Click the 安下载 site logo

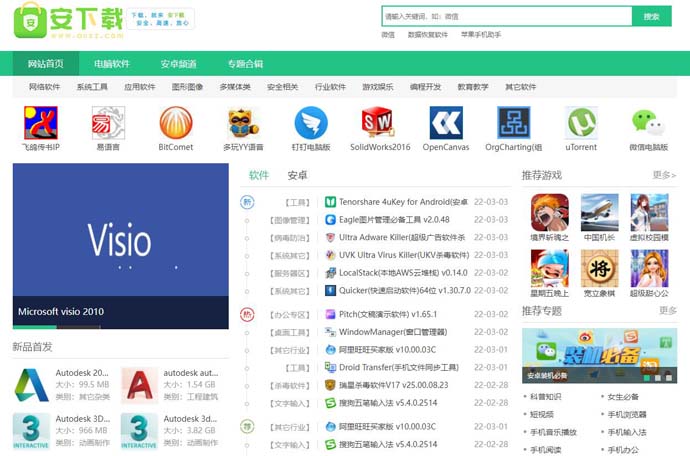pos(68,21)
